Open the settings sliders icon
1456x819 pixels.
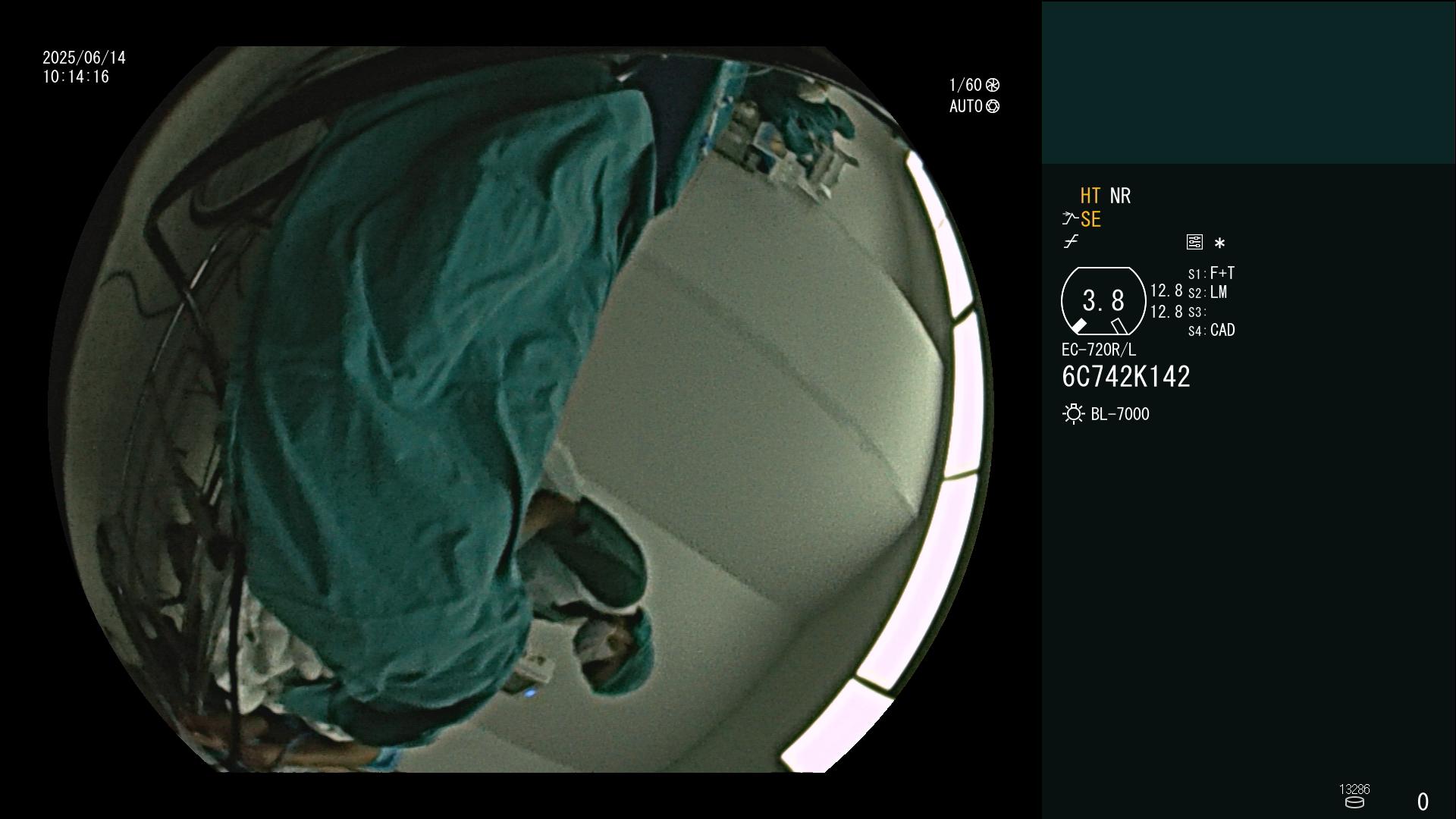pyautogui.click(x=1194, y=242)
